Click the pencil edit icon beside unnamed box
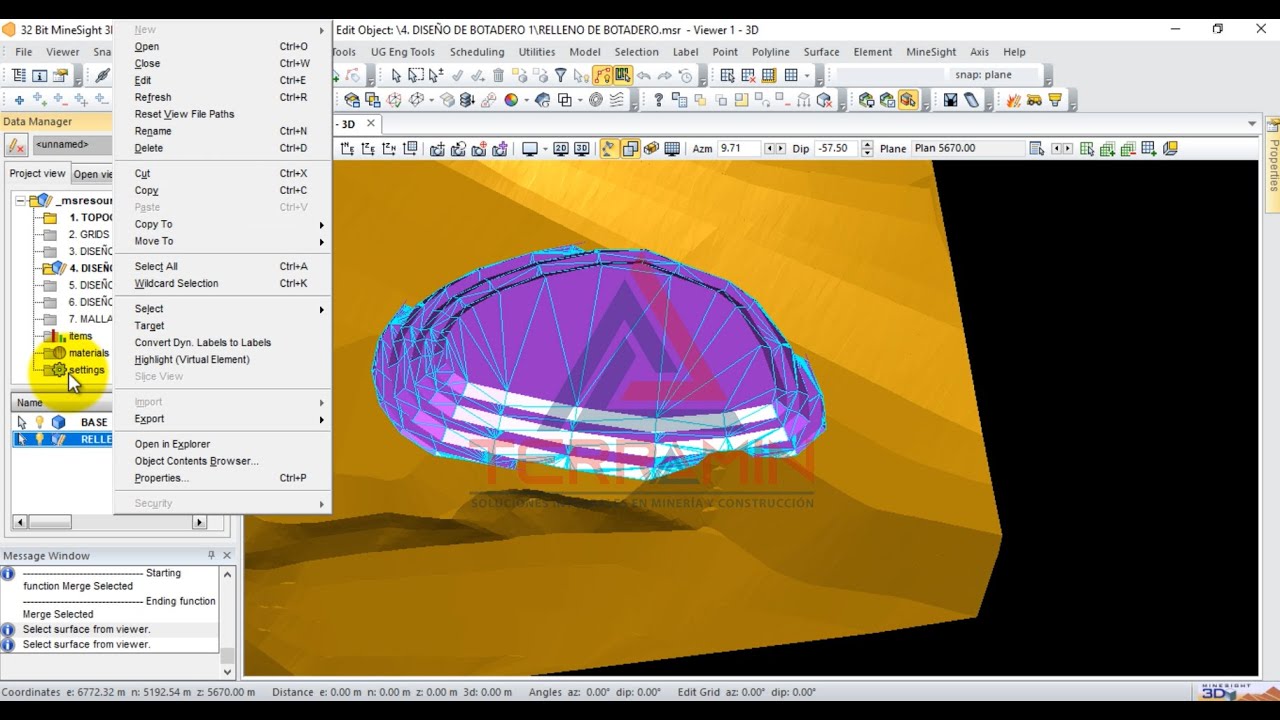Image resolution: width=1280 pixels, height=720 pixels. pyautogui.click(x=16, y=145)
